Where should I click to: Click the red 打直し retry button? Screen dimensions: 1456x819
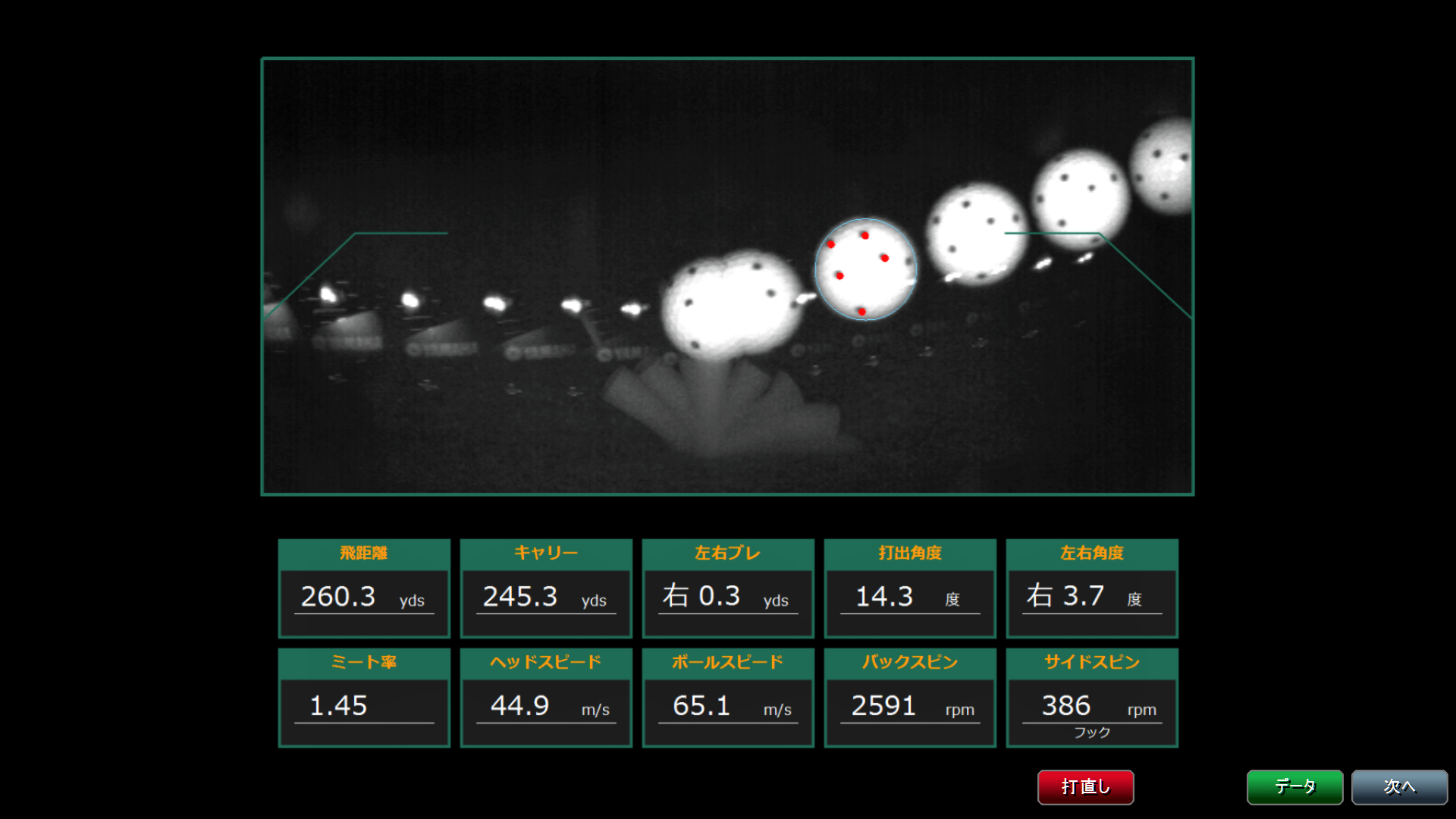(1085, 787)
